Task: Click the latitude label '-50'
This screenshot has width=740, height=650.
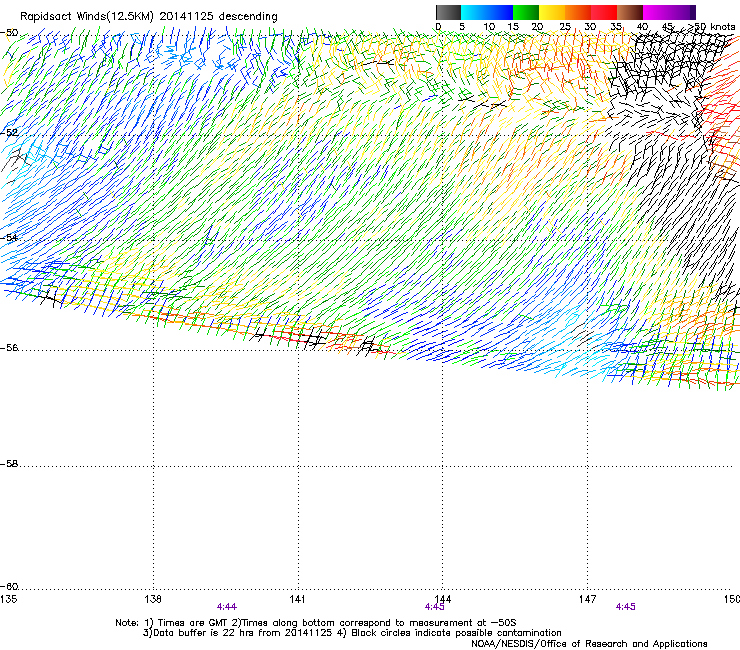Action: tap(9, 33)
